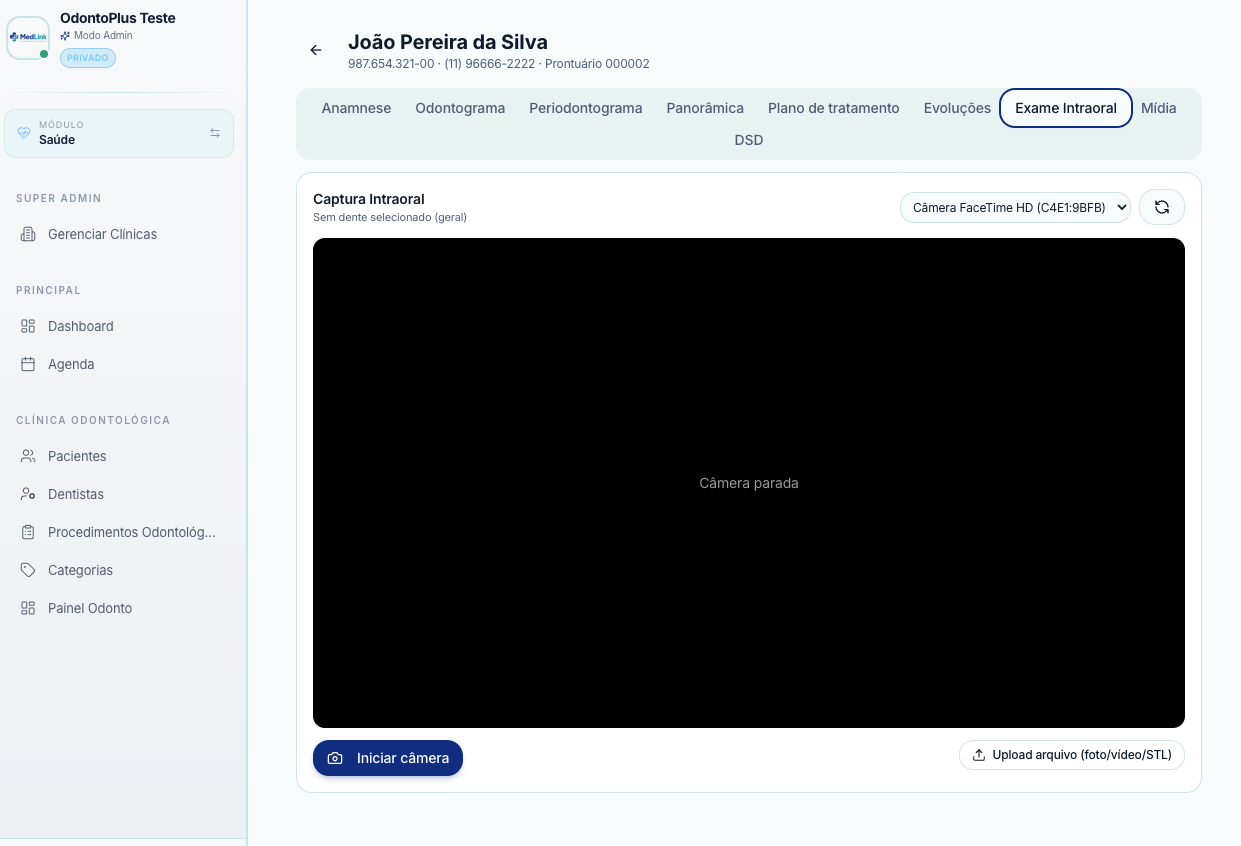1241x846 pixels.
Task: Click the MedLink clinic logo
Action: point(28,37)
